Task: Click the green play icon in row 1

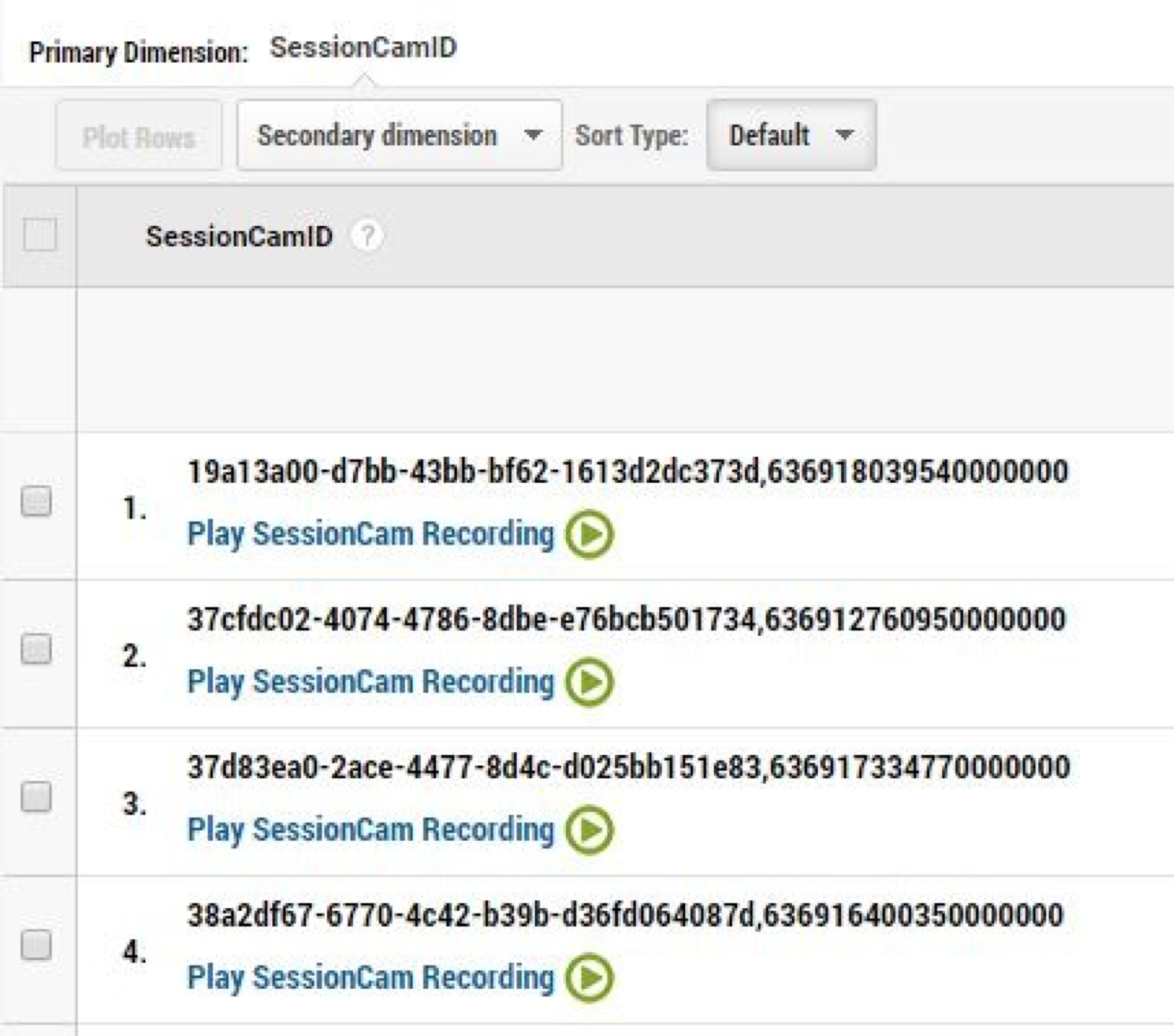Action: coord(589,534)
